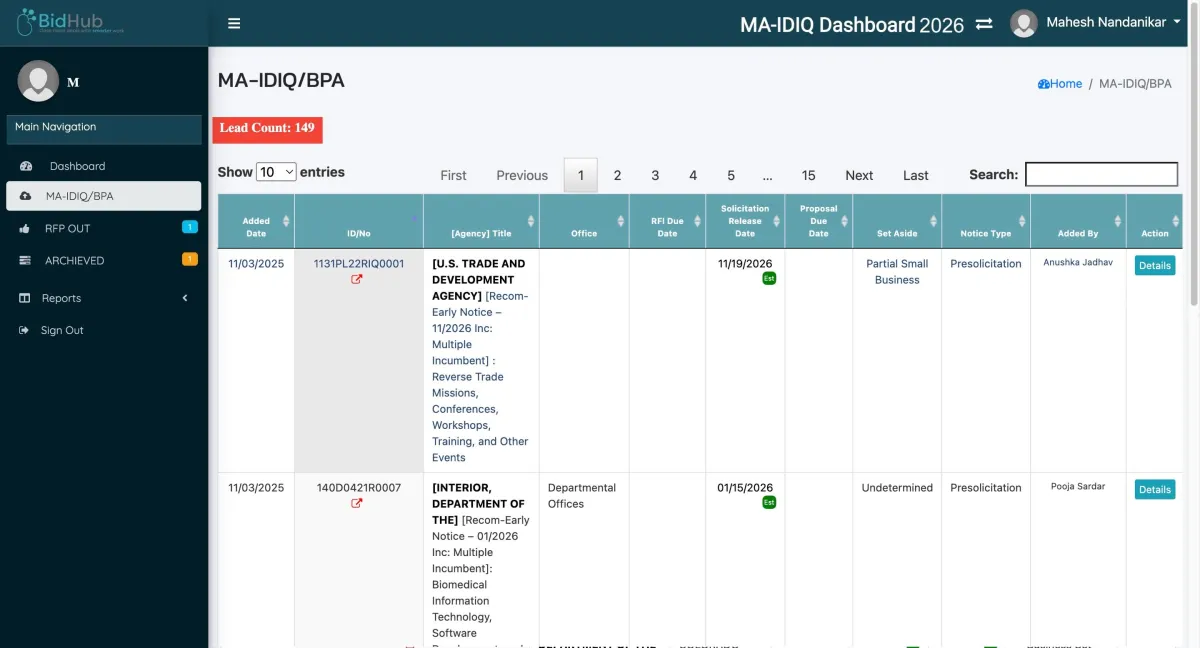This screenshot has height=648, width=1200.
Task: Click the ARCHIEVED orange count badge
Action: point(190,259)
